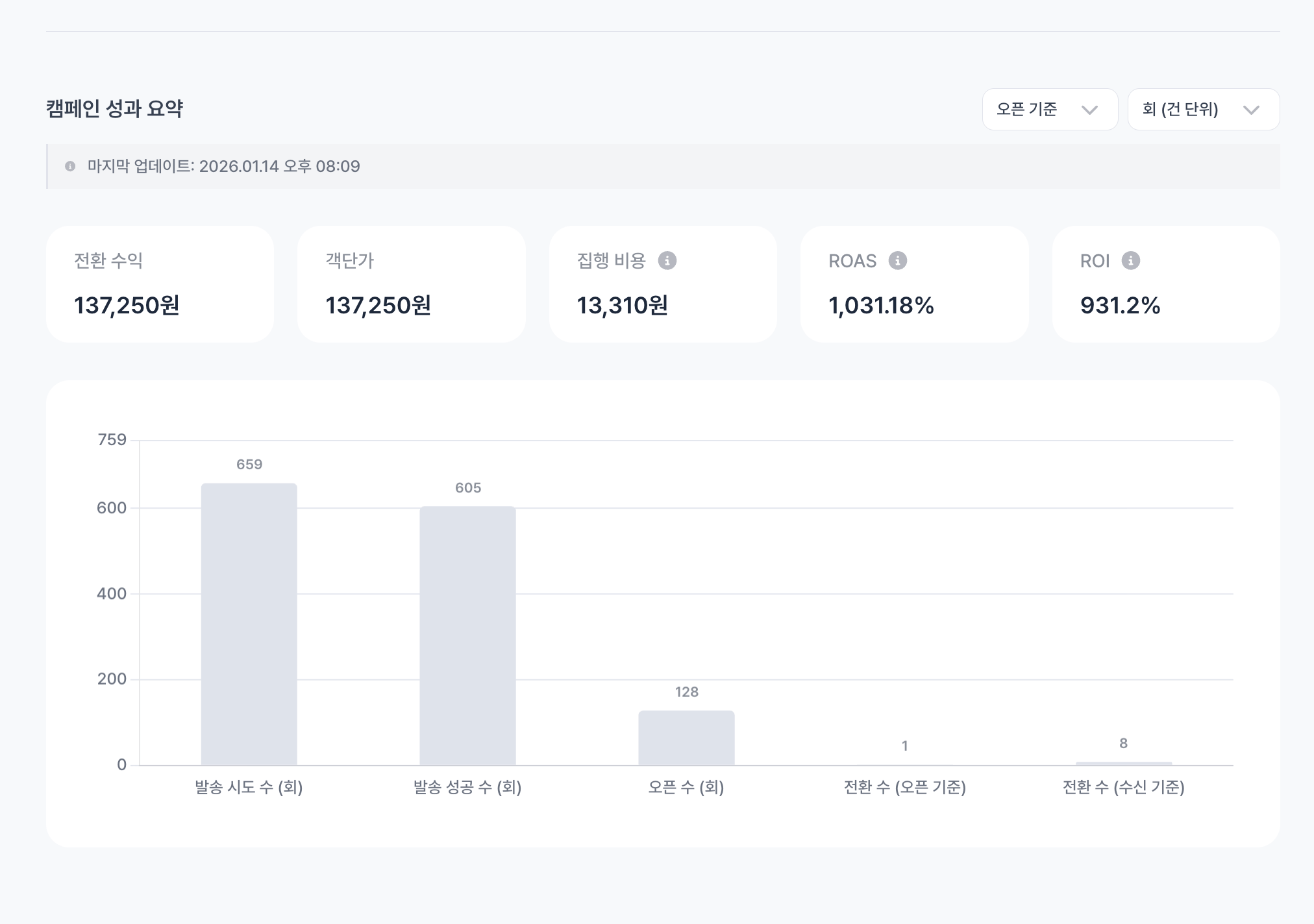Click chevron arrow in 오픈 기준 selector
1314x924 pixels.
(x=1089, y=110)
